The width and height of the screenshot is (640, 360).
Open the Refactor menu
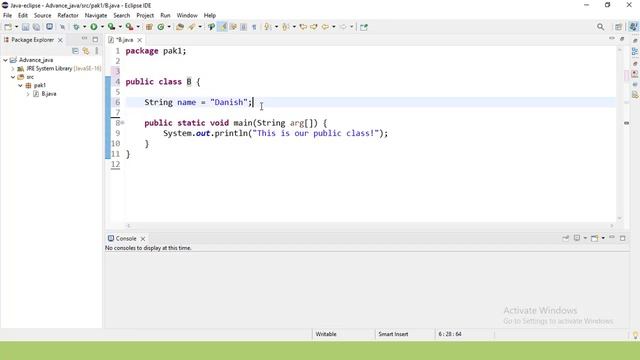click(68, 16)
